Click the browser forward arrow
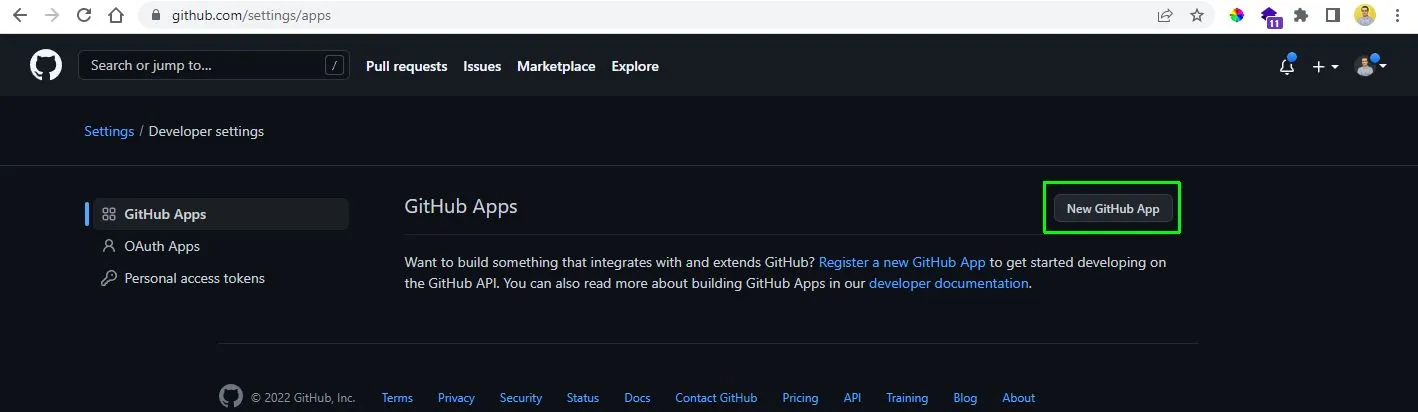The image size is (1418, 412). [x=52, y=16]
